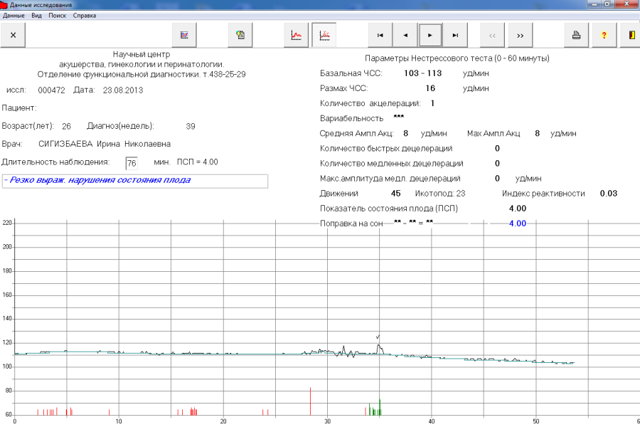640x432 pixels.
Task: Minimize the Данные исследования window
Action: [594, 4]
